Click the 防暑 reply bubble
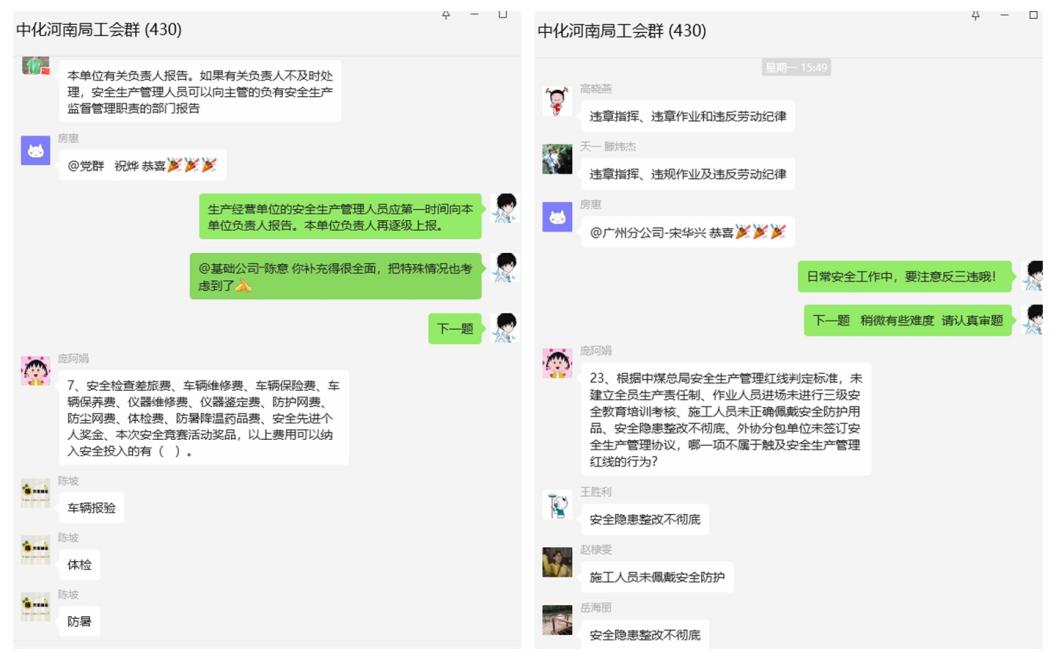This screenshot has height=660, width=1056. [x=79, y=622]
